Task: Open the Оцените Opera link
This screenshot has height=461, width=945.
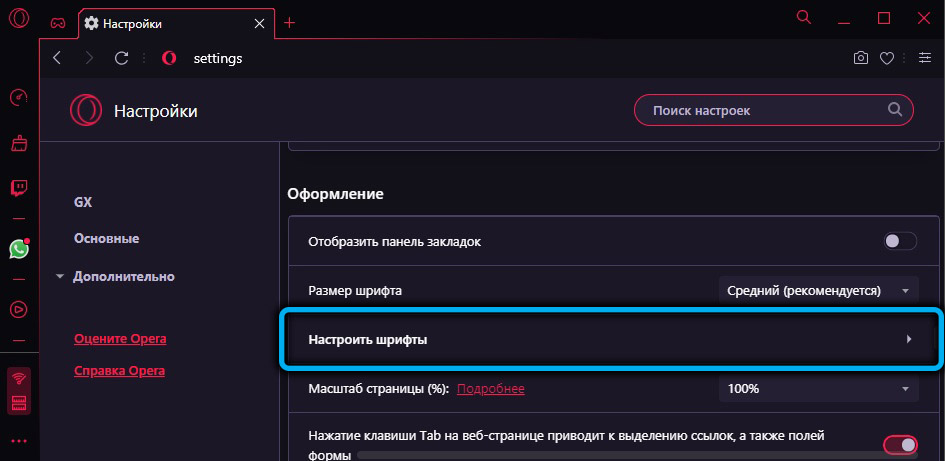Action: (x=120, y=339)
